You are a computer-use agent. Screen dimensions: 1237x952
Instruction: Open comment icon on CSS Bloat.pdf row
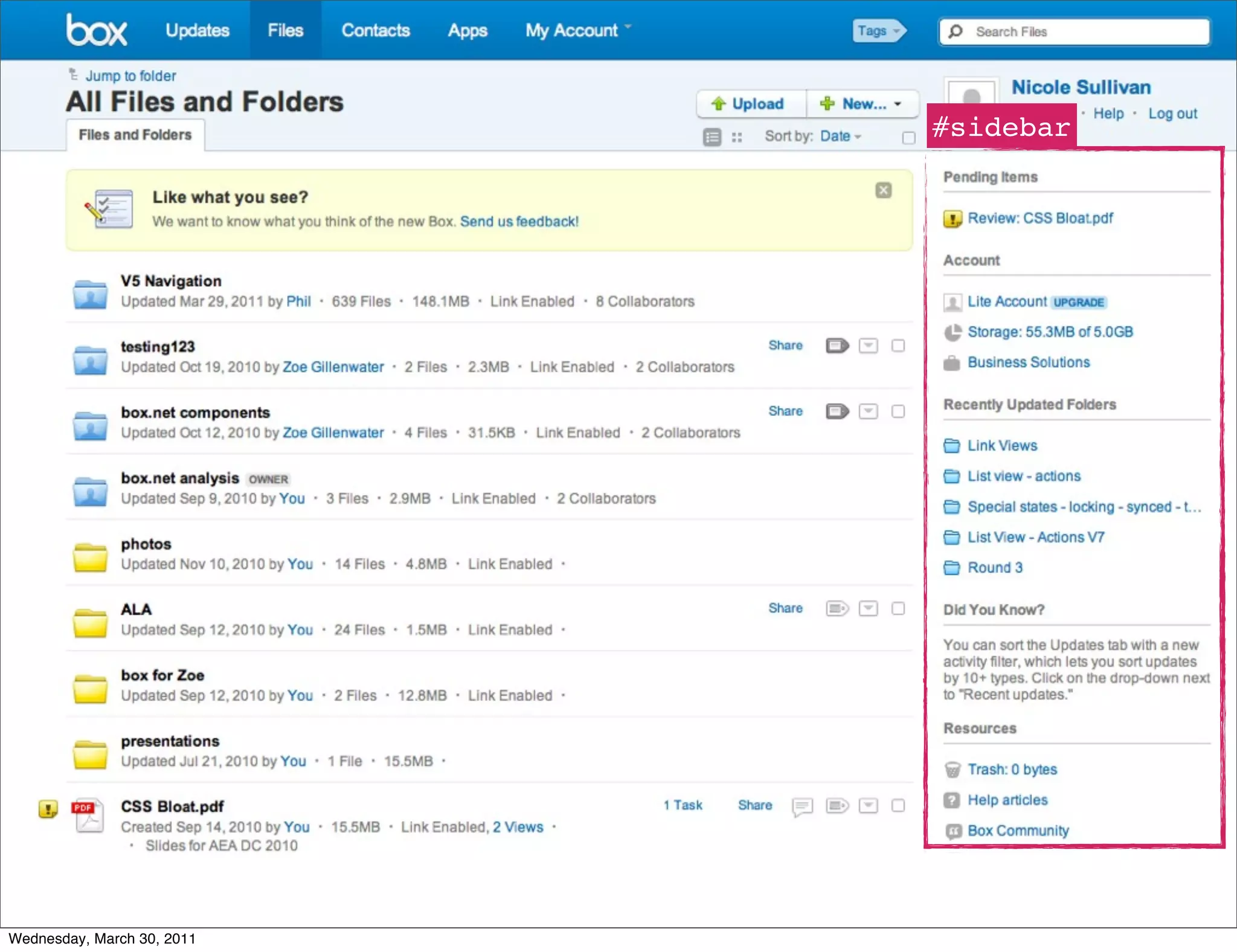(802, 806)
